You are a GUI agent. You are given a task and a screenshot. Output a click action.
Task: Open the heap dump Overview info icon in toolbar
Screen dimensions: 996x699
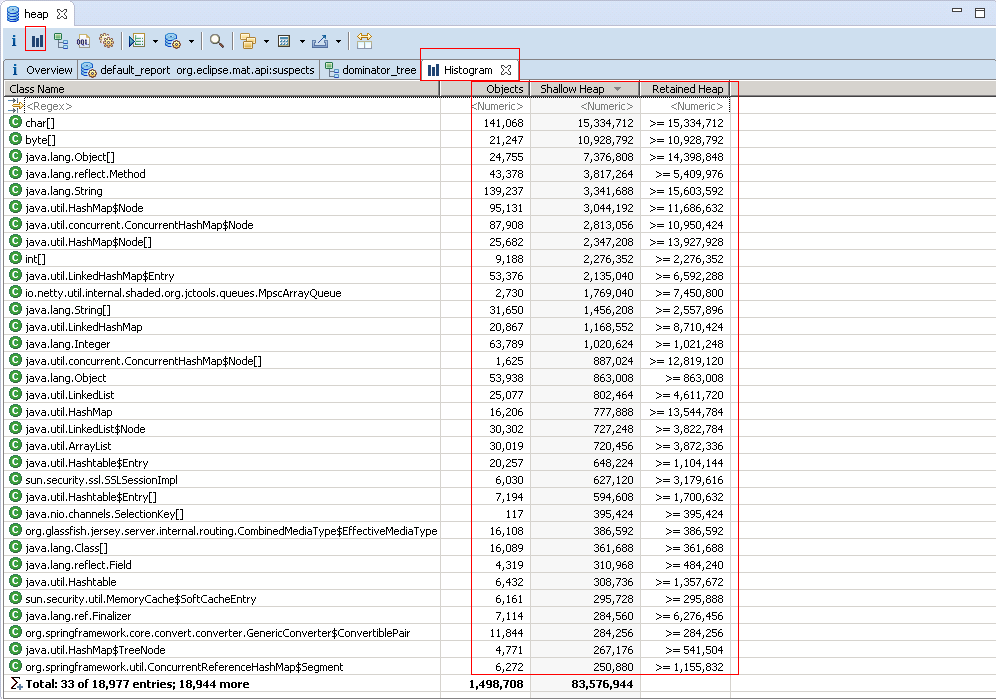coord(13,41)
